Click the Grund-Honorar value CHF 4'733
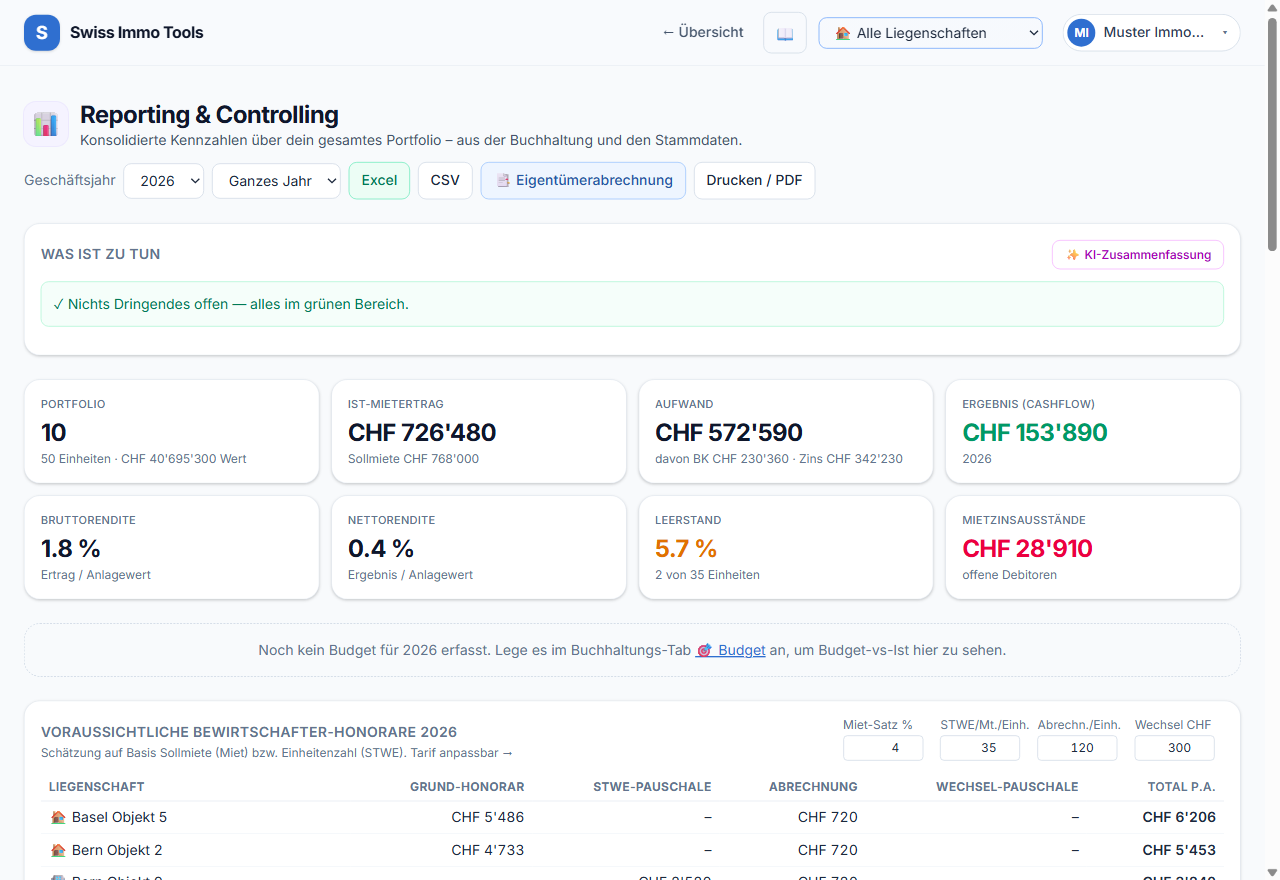The height and width of the screenshot is (880, 1280). coord(488,850)
